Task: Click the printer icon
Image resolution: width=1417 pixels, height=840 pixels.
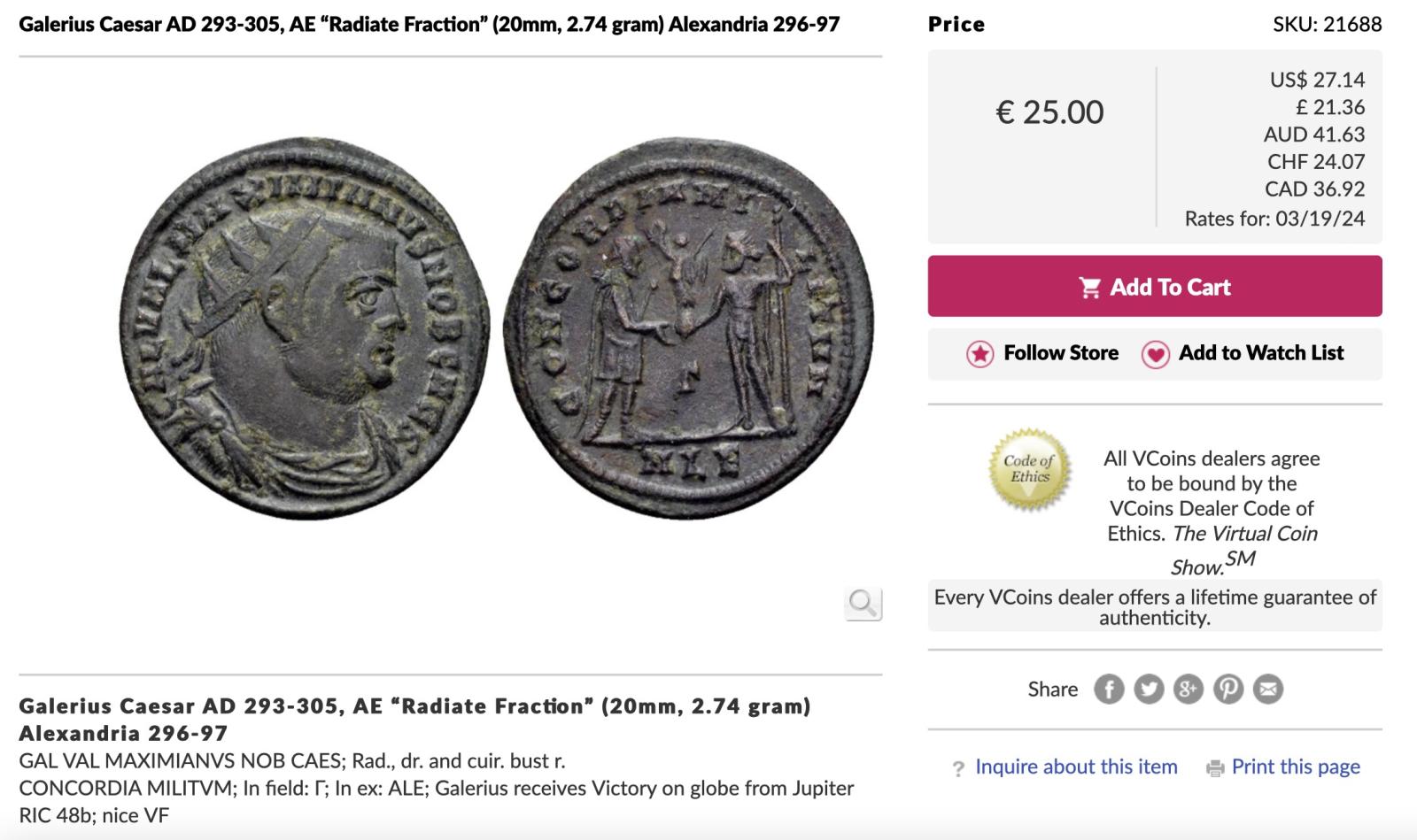Action: click(1215, 768)
